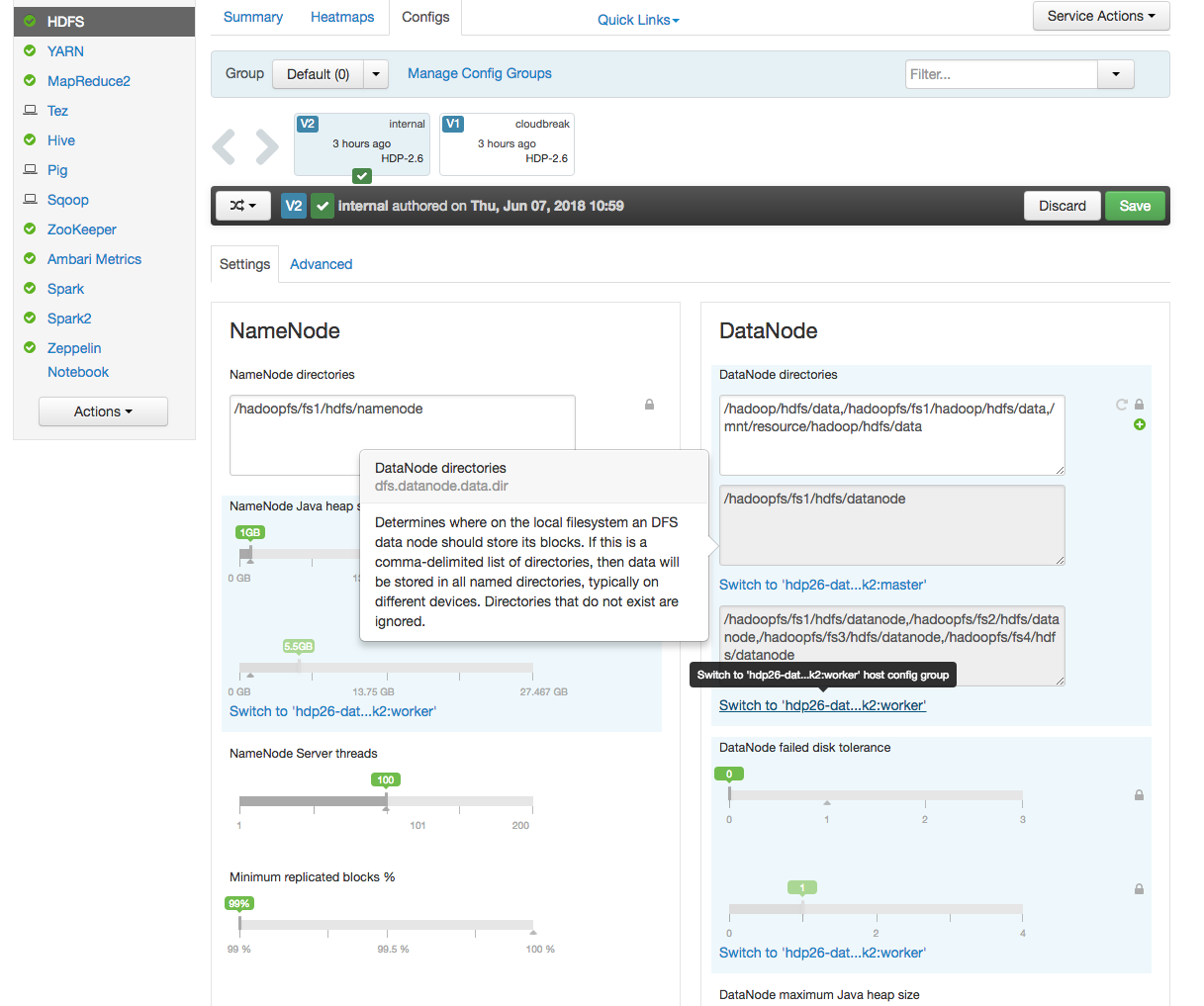Click the previous config version arrow
This screenshot has height=1006, width=1204.
click(224, 146)
